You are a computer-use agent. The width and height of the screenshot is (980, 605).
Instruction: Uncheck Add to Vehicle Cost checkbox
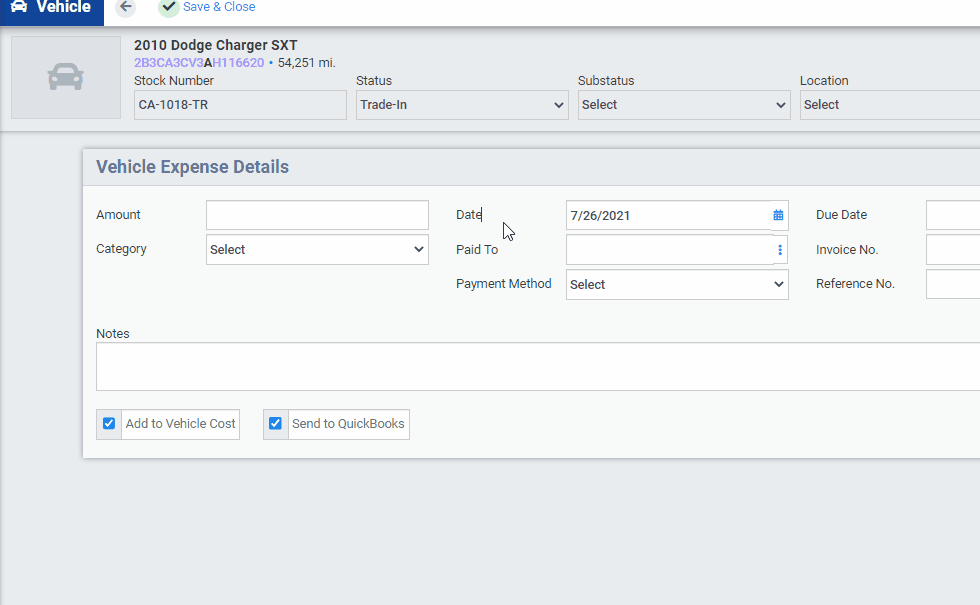[x=109, y=424]
